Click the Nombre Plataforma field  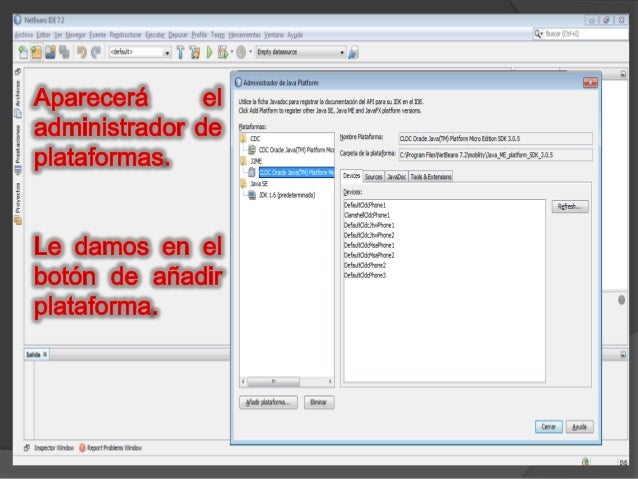click(x=496, y=138)
